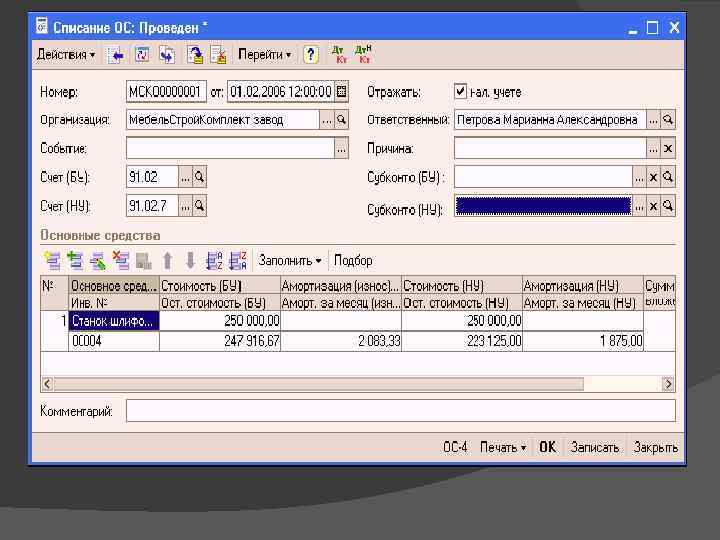Click the horizontal scrollbar of the table
The height and width of the screenshot is (540, 720).
coord(319,383)
